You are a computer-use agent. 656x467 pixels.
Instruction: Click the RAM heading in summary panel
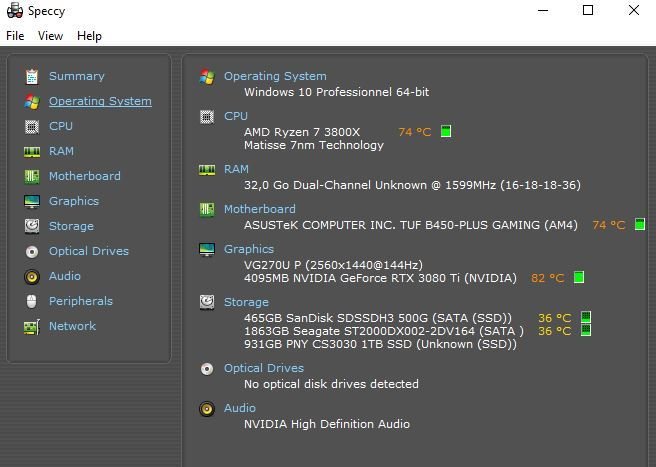236,169
